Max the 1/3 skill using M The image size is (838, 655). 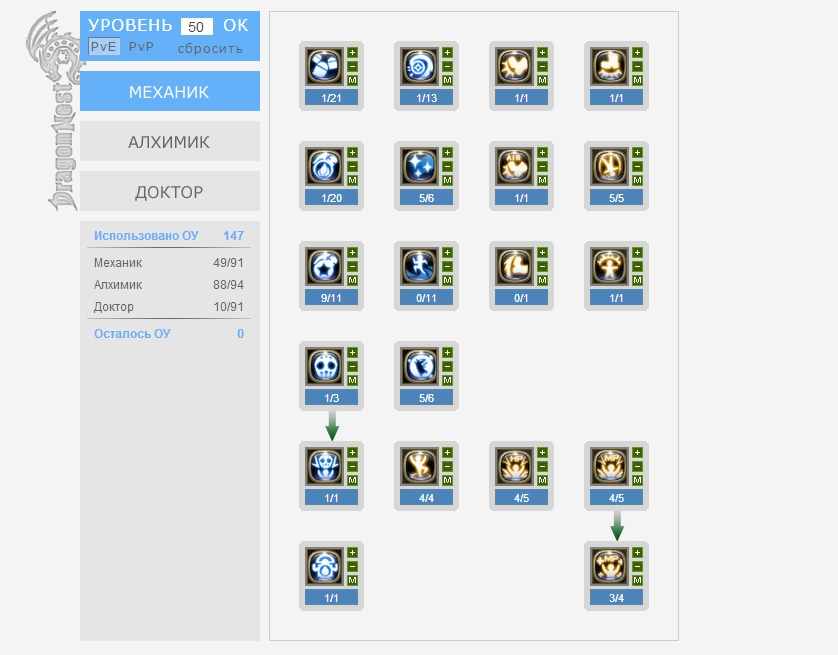352,380
